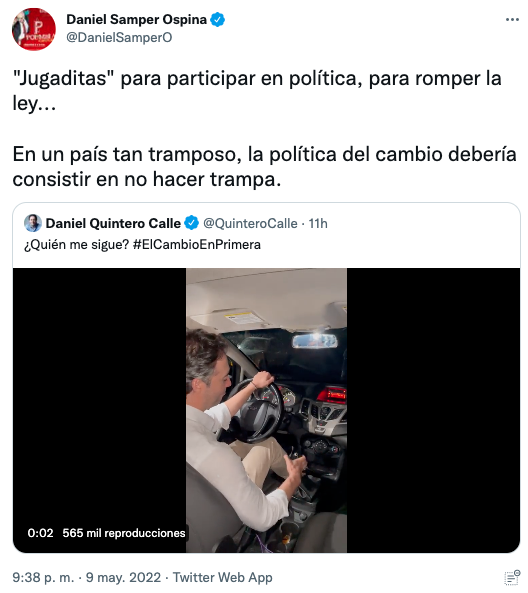Open the three-dot more options menu
The width and height of the screenshot is (528, 593).
512,20
